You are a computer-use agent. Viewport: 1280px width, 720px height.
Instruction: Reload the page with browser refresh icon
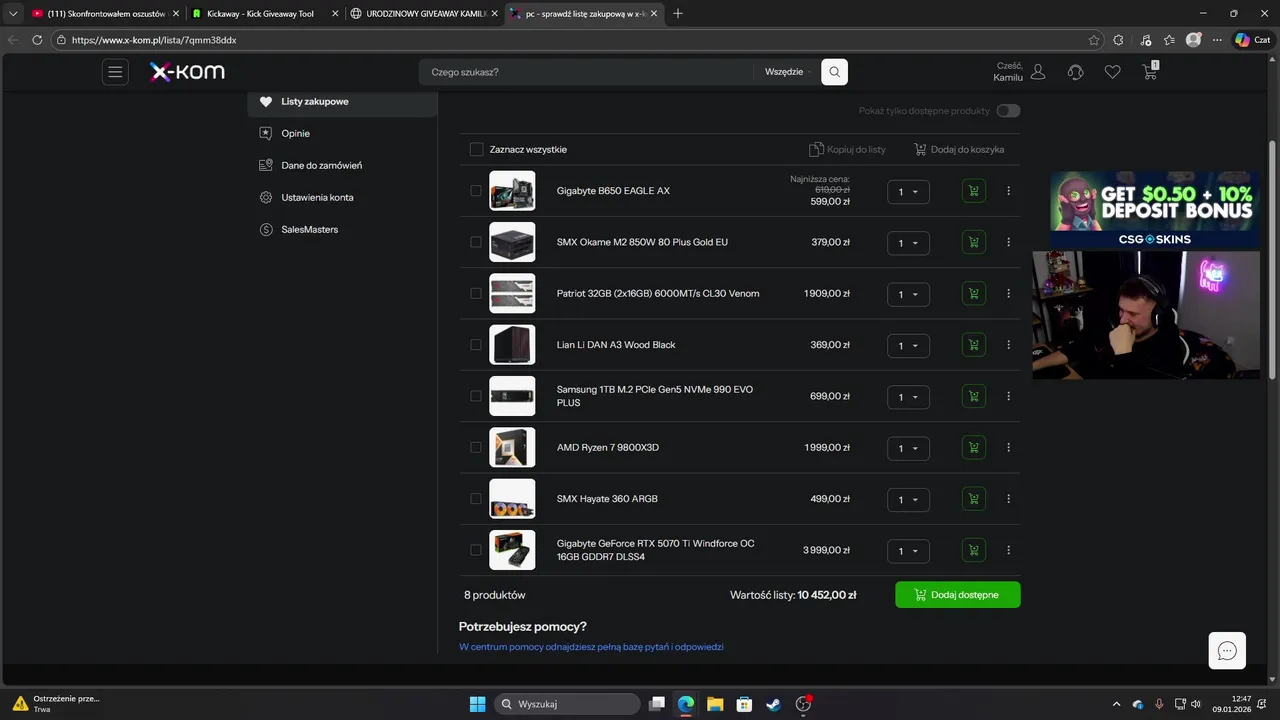pyautogui.click(x=37, y=40)
